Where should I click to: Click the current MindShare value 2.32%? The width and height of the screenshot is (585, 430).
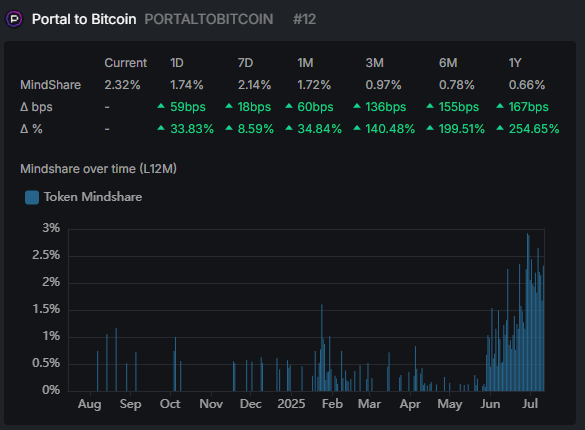pos(122,85)
